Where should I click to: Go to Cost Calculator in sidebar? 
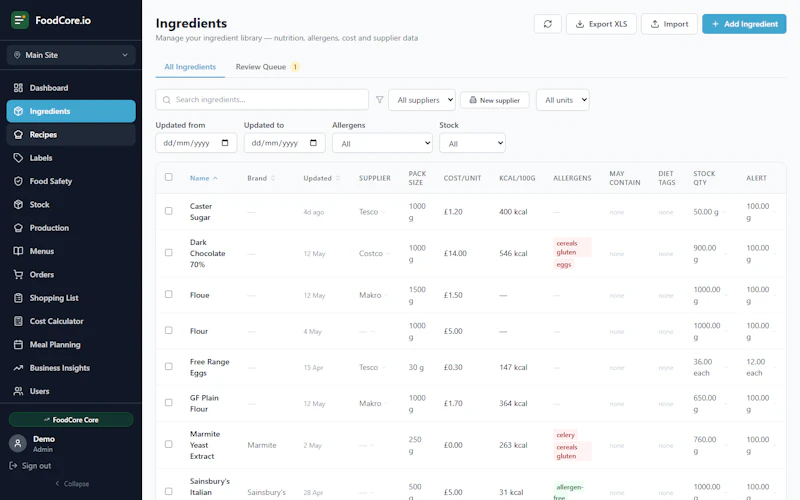(x=71, y=321)
